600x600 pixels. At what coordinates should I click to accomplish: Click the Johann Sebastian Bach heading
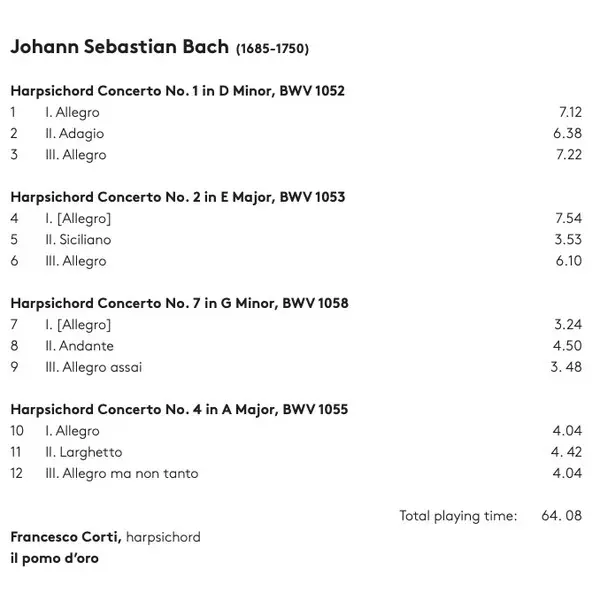(x=119, y=49)
